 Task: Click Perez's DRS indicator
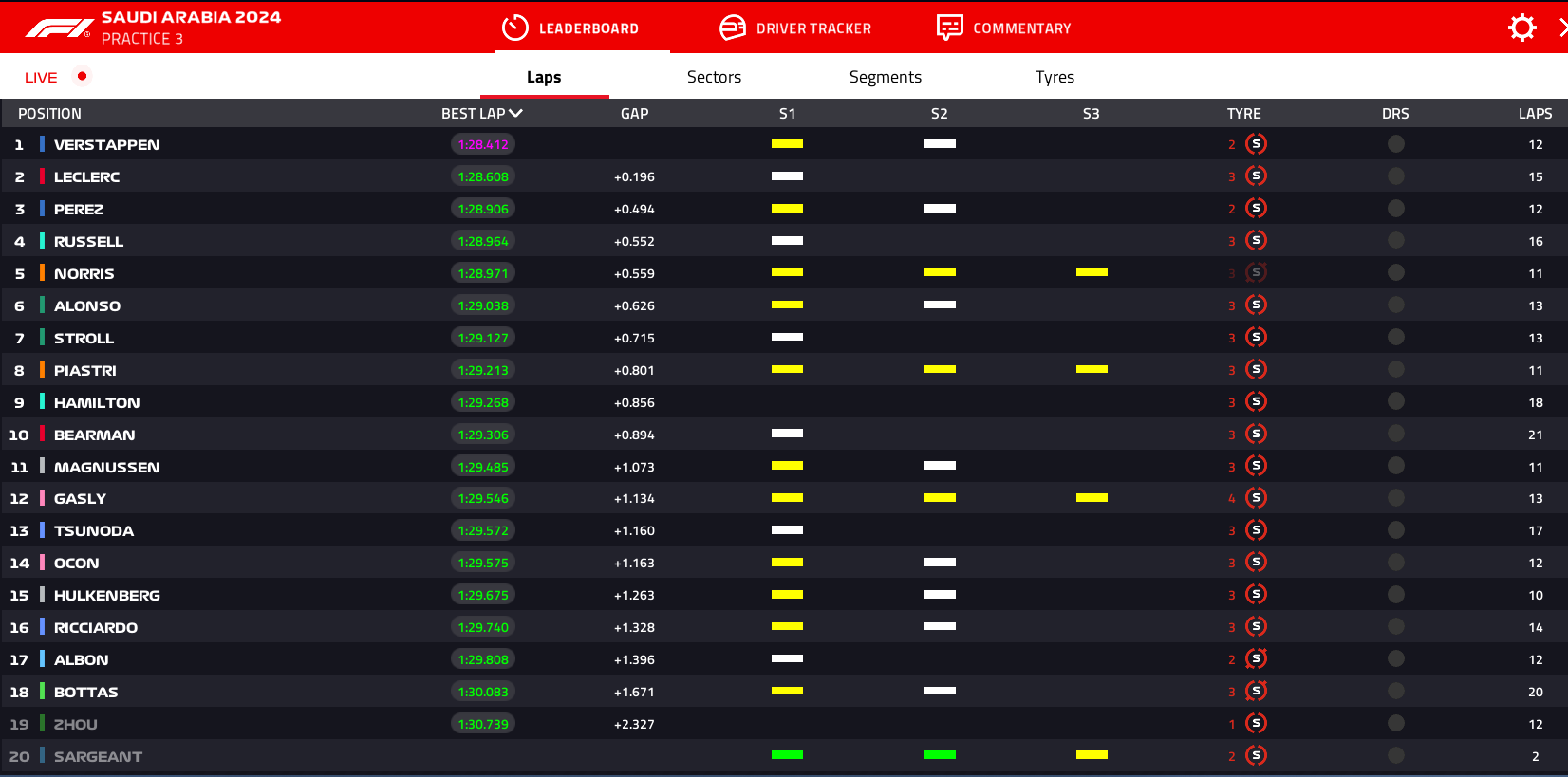click(1395, 209)
